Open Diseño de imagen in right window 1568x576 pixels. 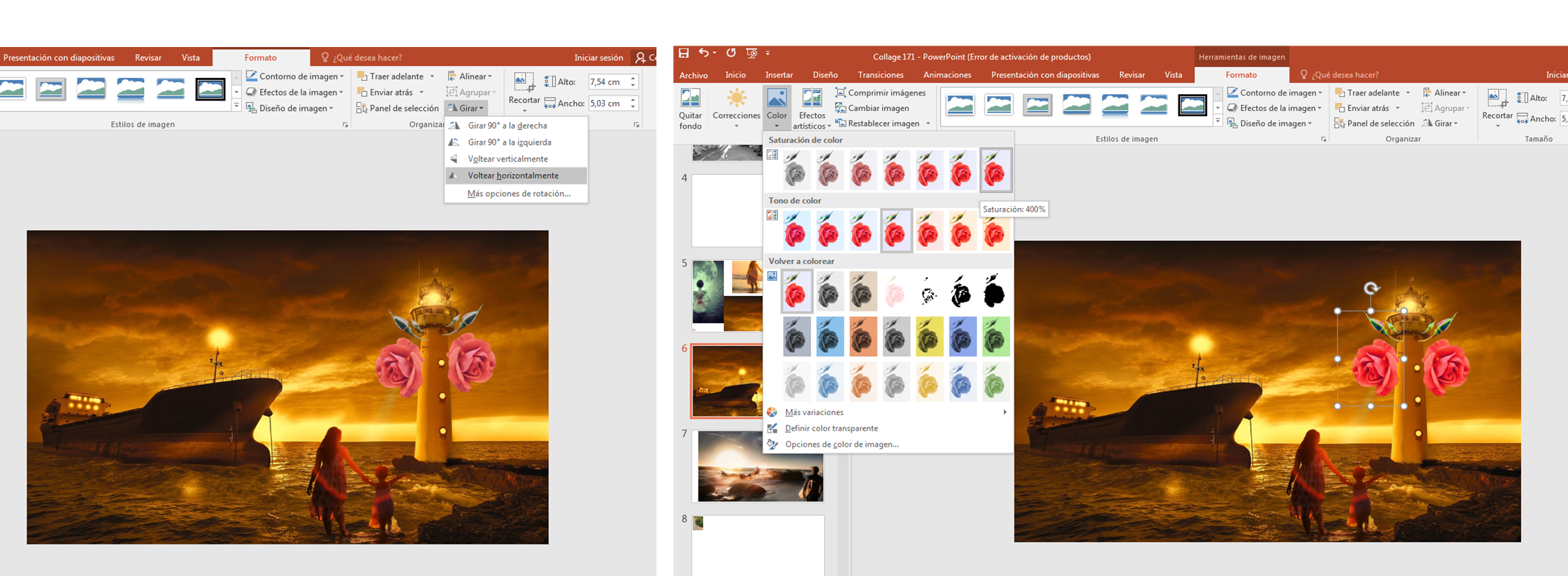coord(1270,123)
